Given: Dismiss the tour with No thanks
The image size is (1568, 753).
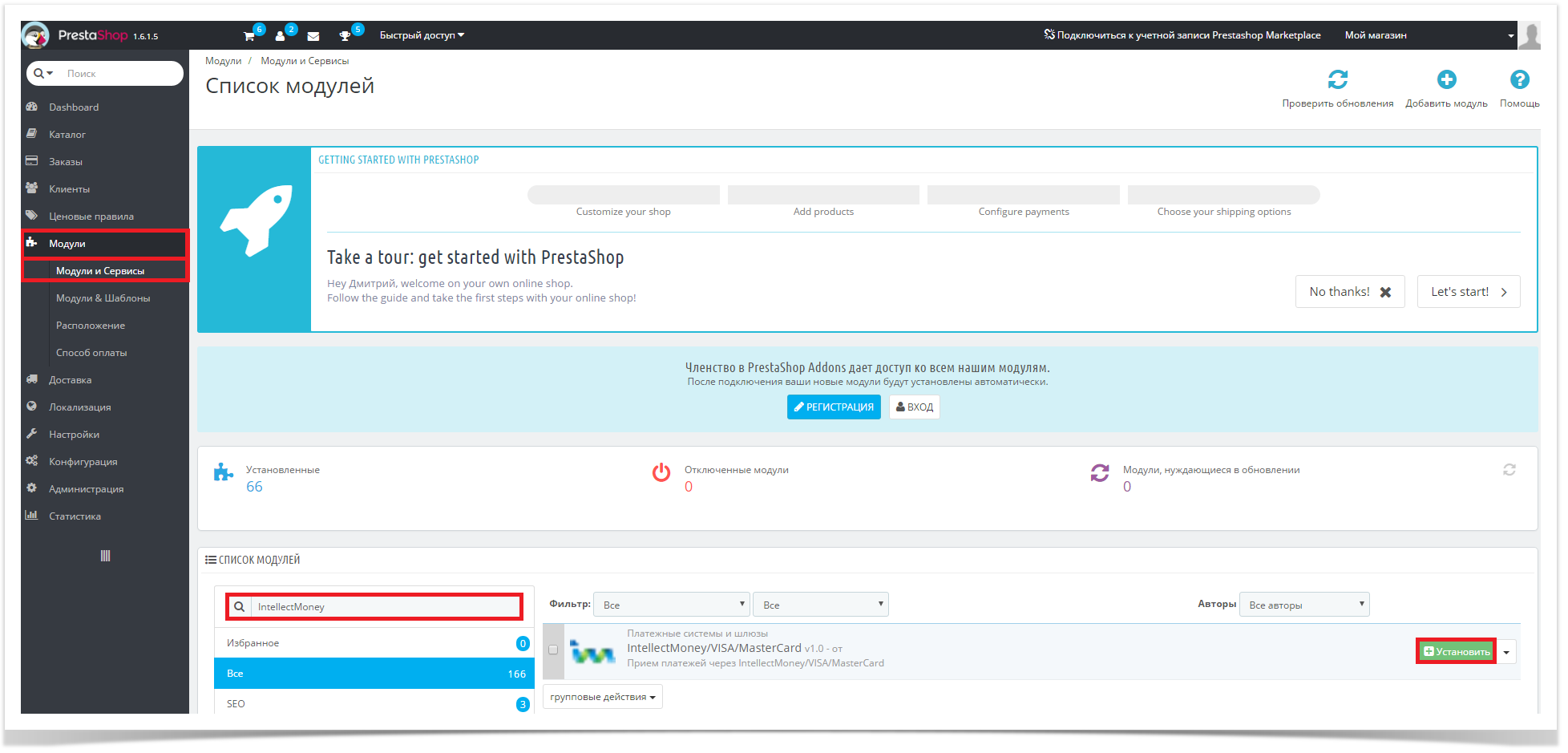Looking at the screenshot, I should tap(1349, 292).
